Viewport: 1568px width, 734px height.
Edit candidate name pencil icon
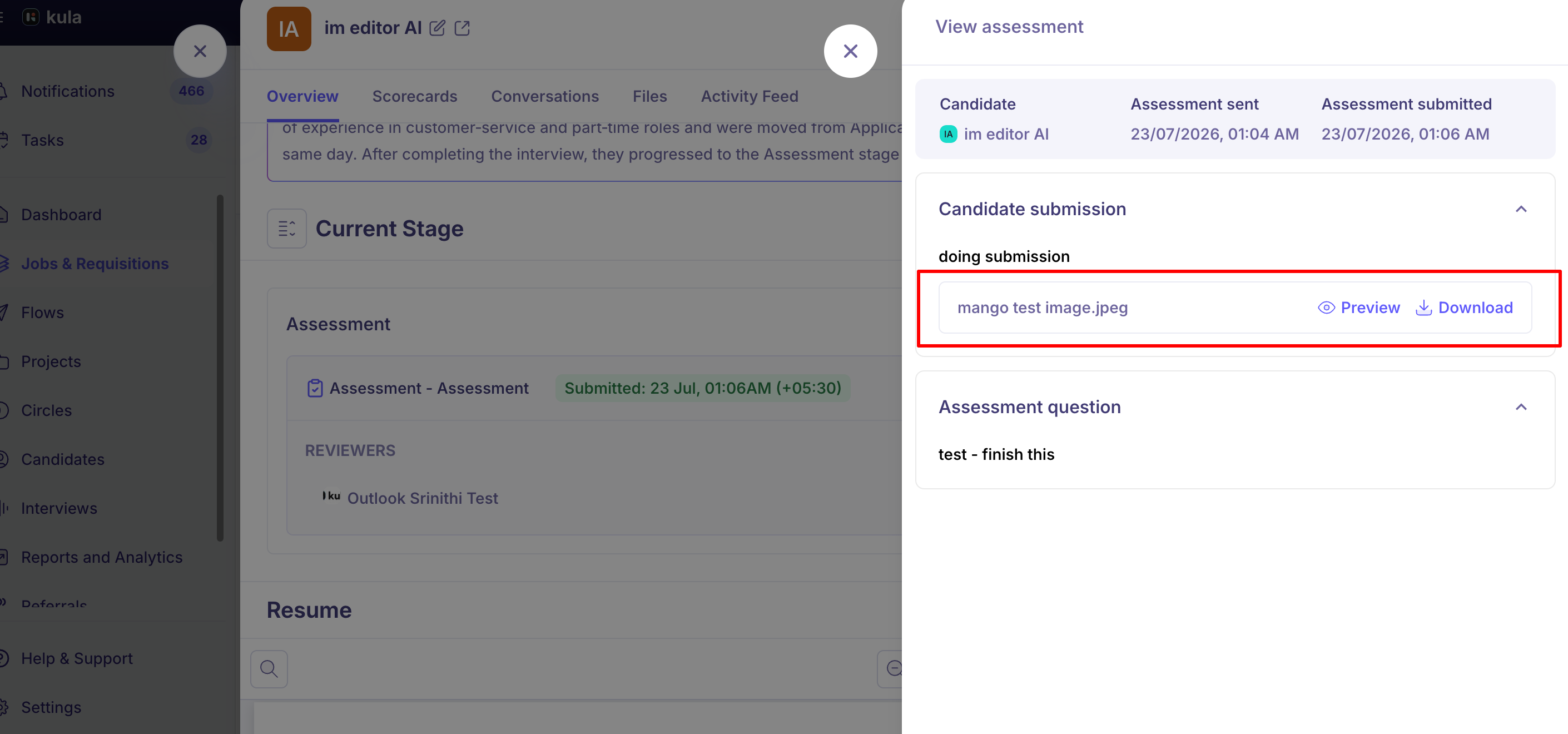[437, 28]
